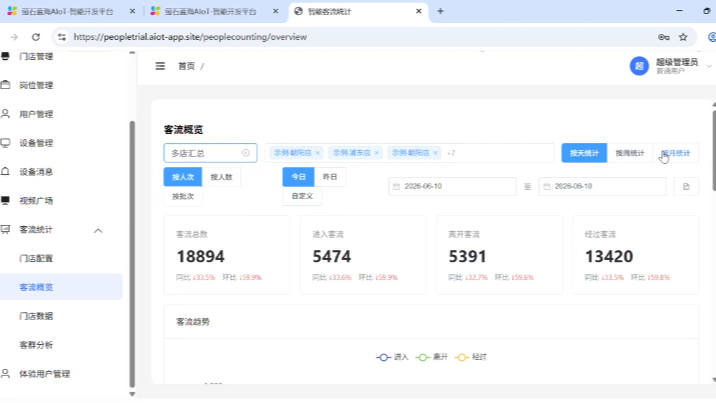Open 门店管理 in the sidebar
Viewport: 716px width, 403px height.
tap(36, 57)
